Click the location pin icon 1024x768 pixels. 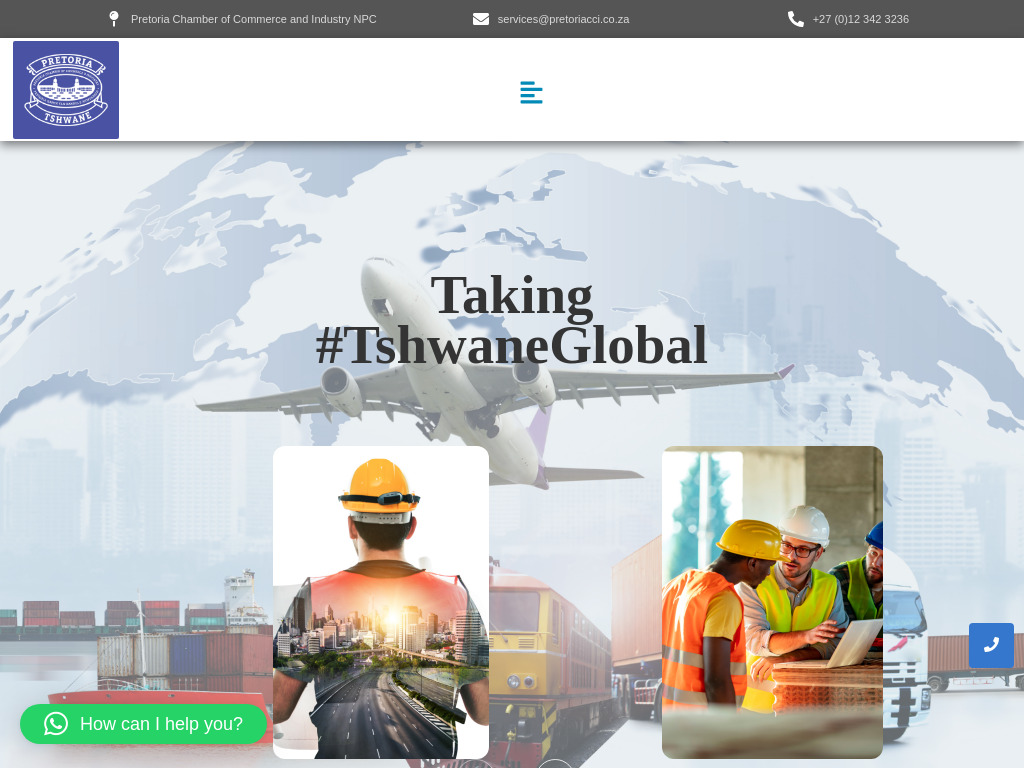(114, 19)
